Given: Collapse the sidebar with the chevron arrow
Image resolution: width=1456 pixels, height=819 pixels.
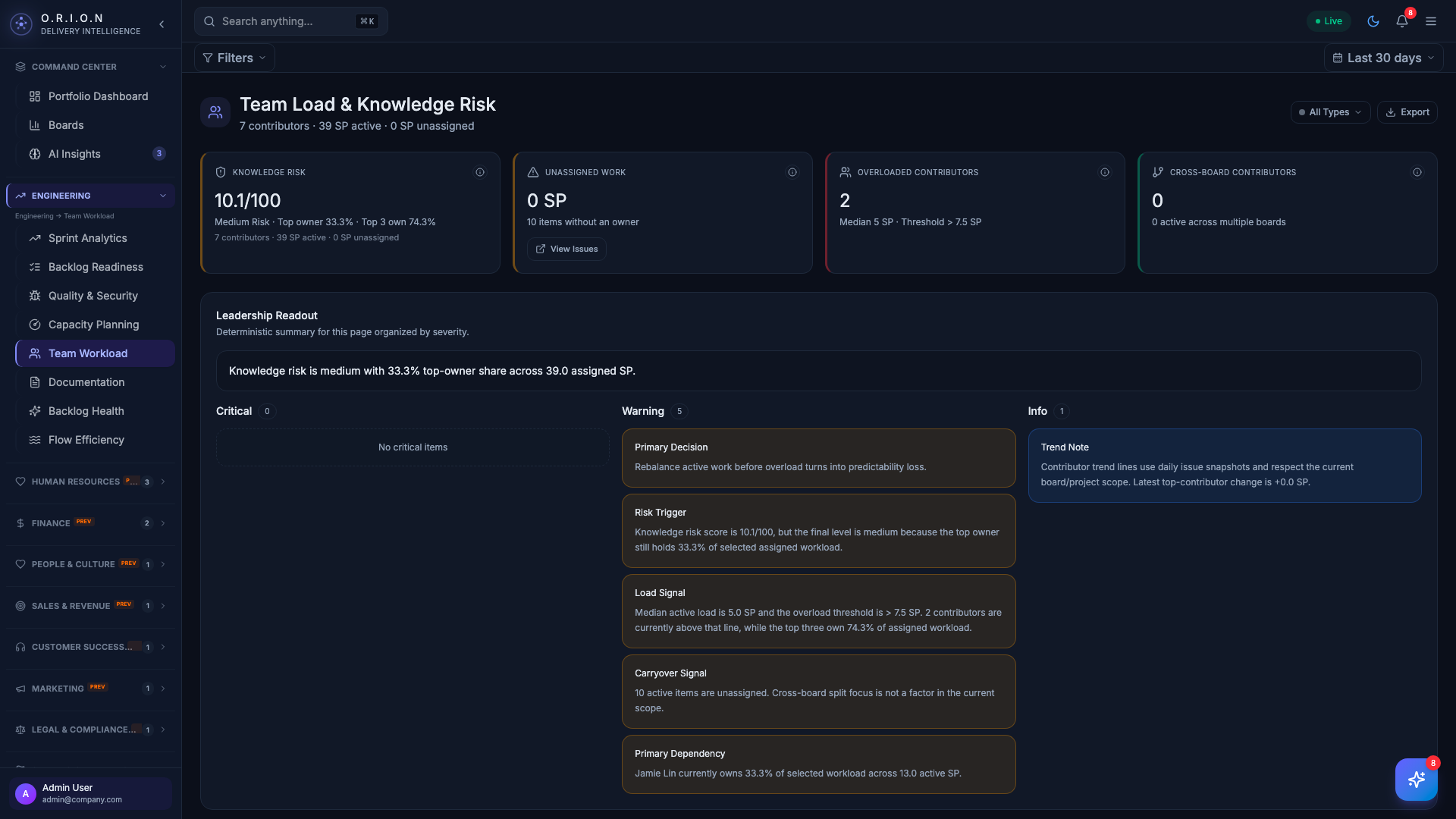Looking at the screenshot, I should [x=162, y=24].
